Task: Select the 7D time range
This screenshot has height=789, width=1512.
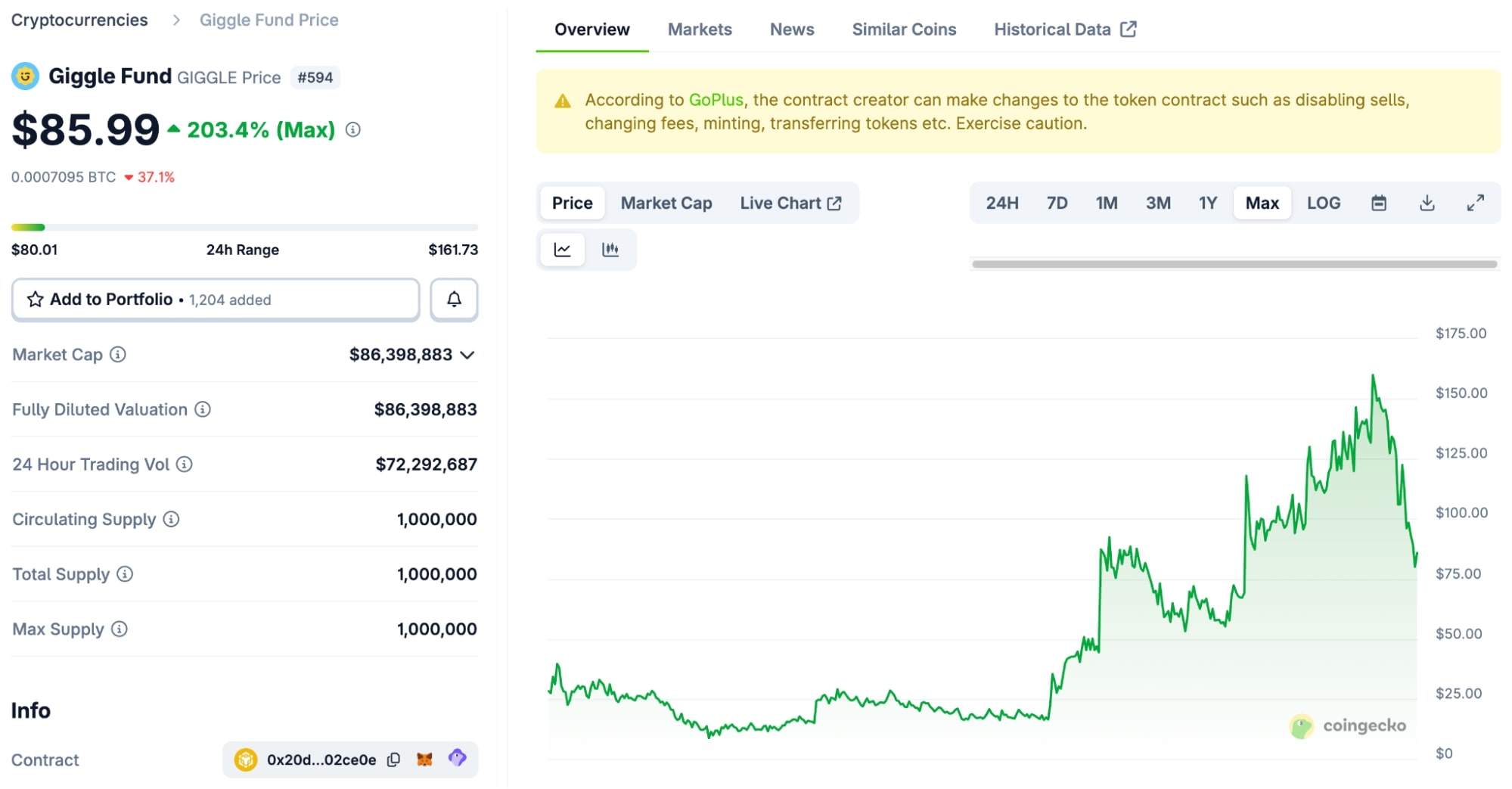Action: tap(1057, 203)
